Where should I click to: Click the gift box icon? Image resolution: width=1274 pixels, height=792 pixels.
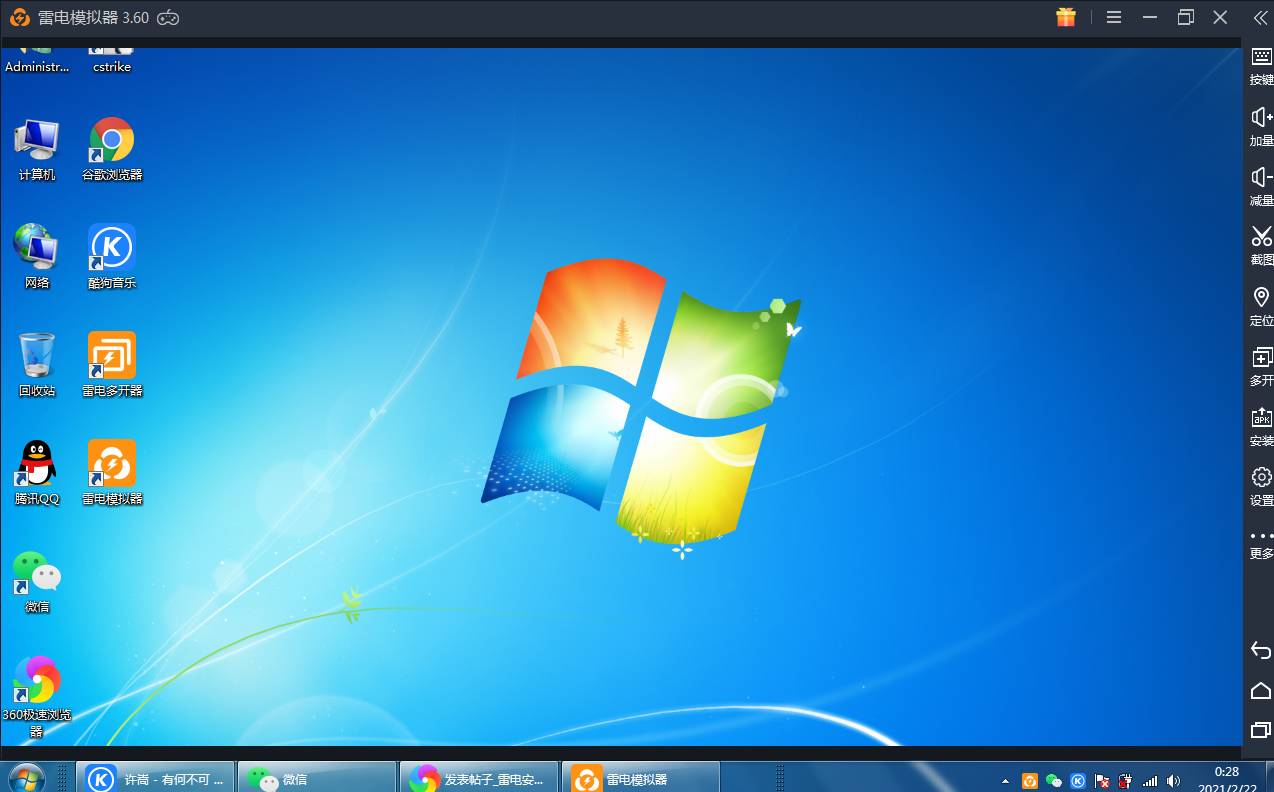click(x=1066, y=17)
